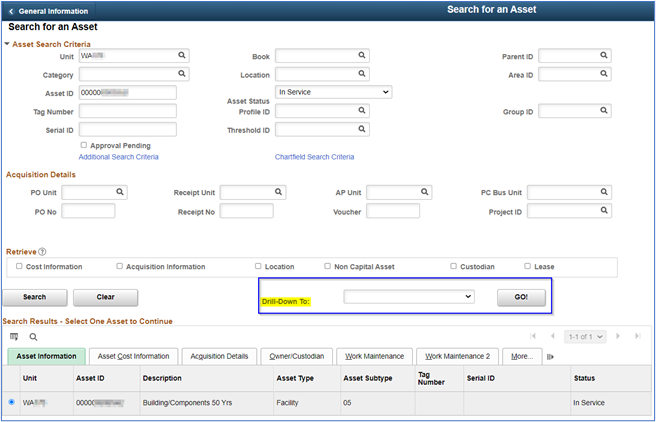Viewport: 656px width, 422px height.
Task: Open the Asset Status dropdown
Action: 333,92
